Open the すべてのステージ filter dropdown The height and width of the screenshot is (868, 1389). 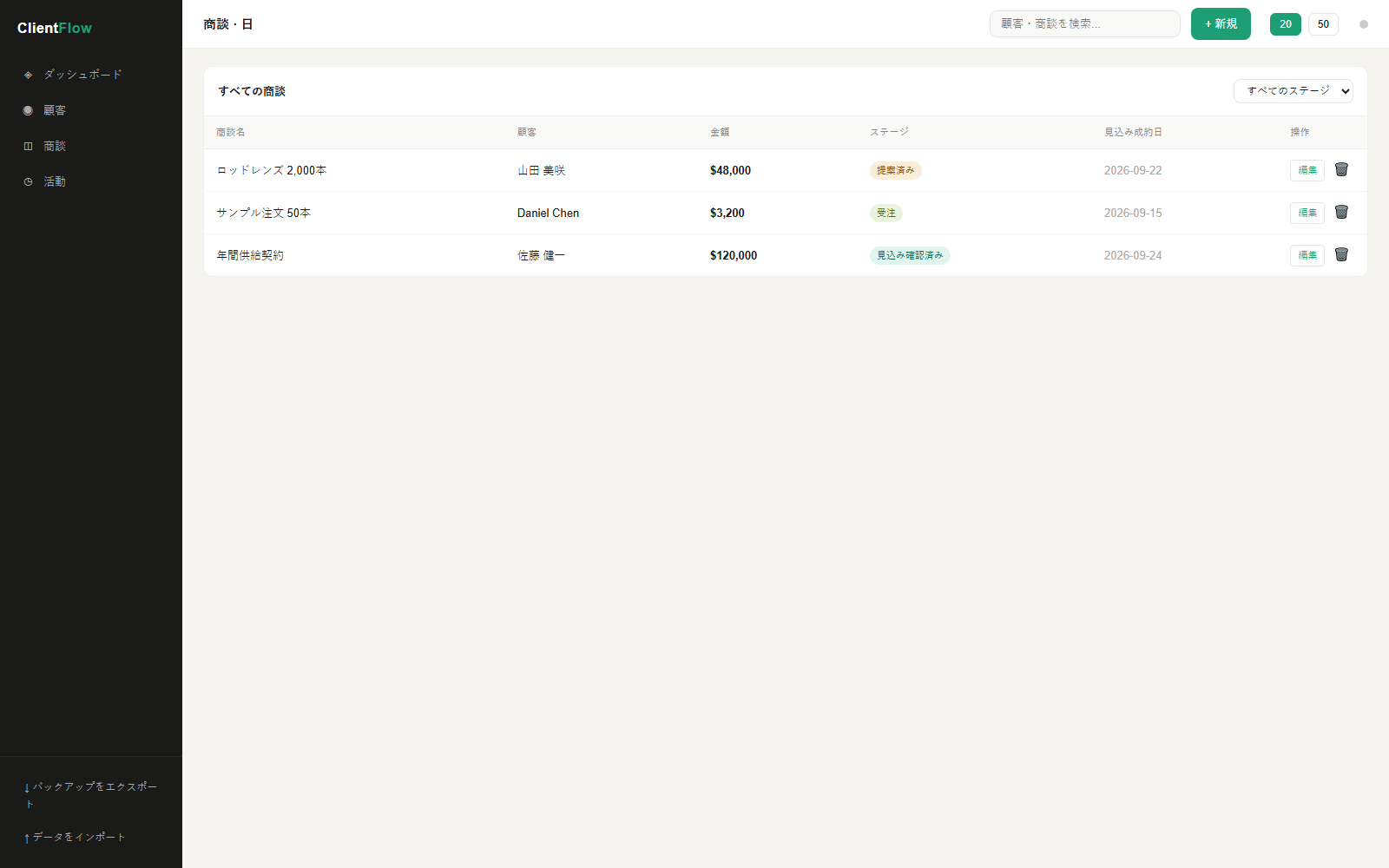(x=1294, y=91)
